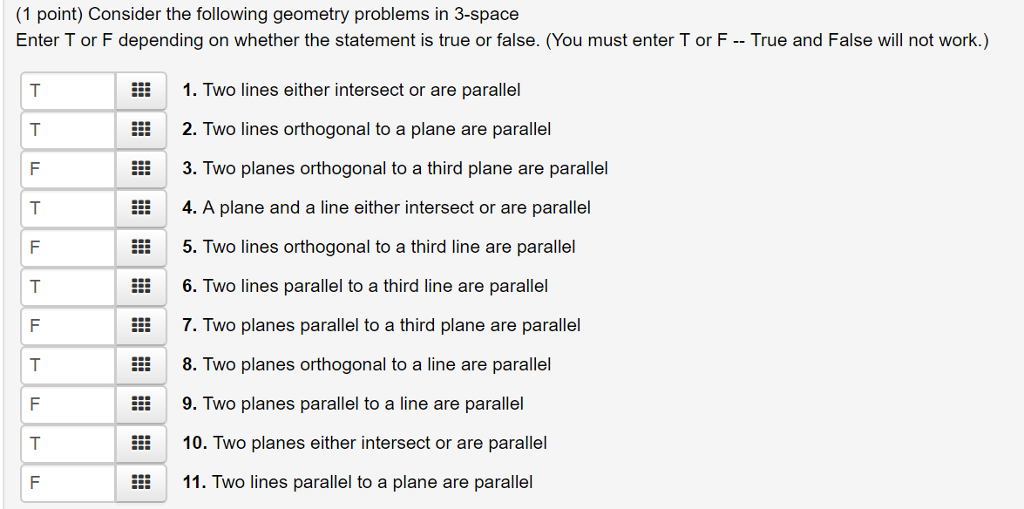This screenshot has width=1024, height=509.
Task: Open the grid icon beside statement 10
Action: 141,443
